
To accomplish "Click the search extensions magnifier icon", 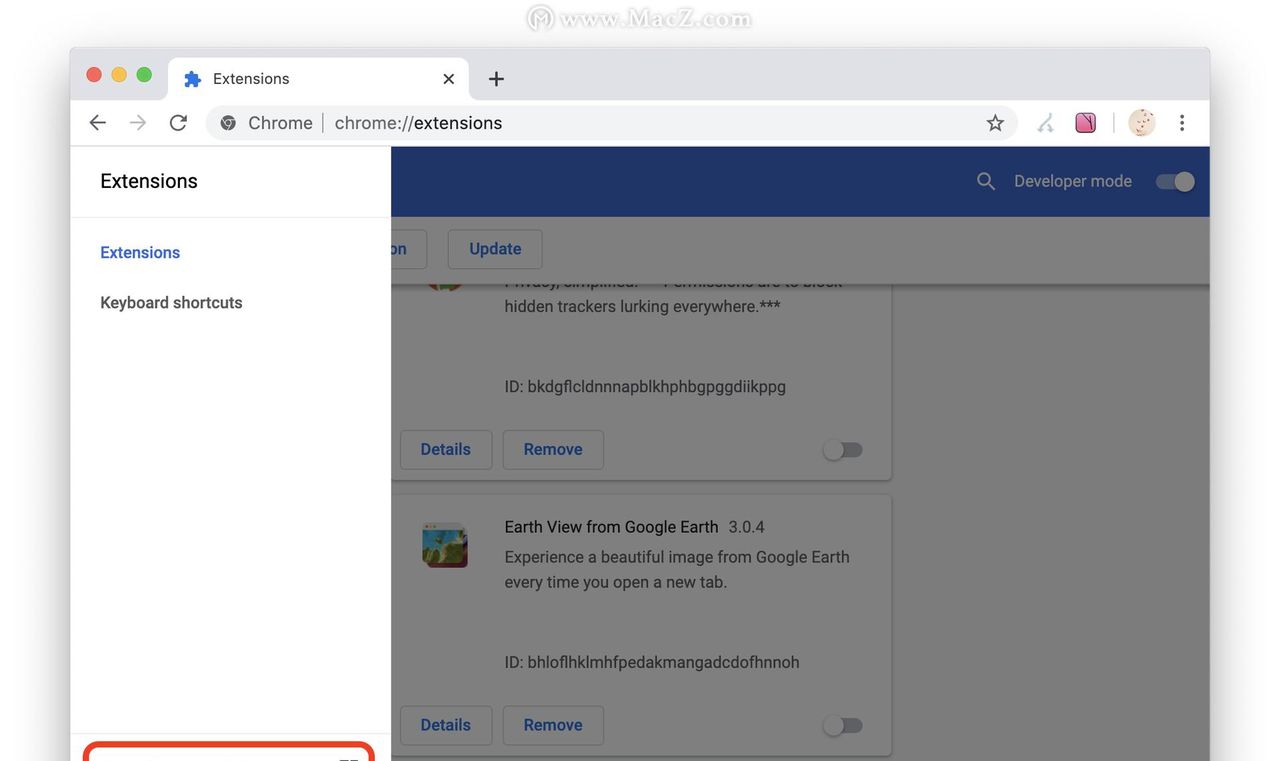I will 985,181.
